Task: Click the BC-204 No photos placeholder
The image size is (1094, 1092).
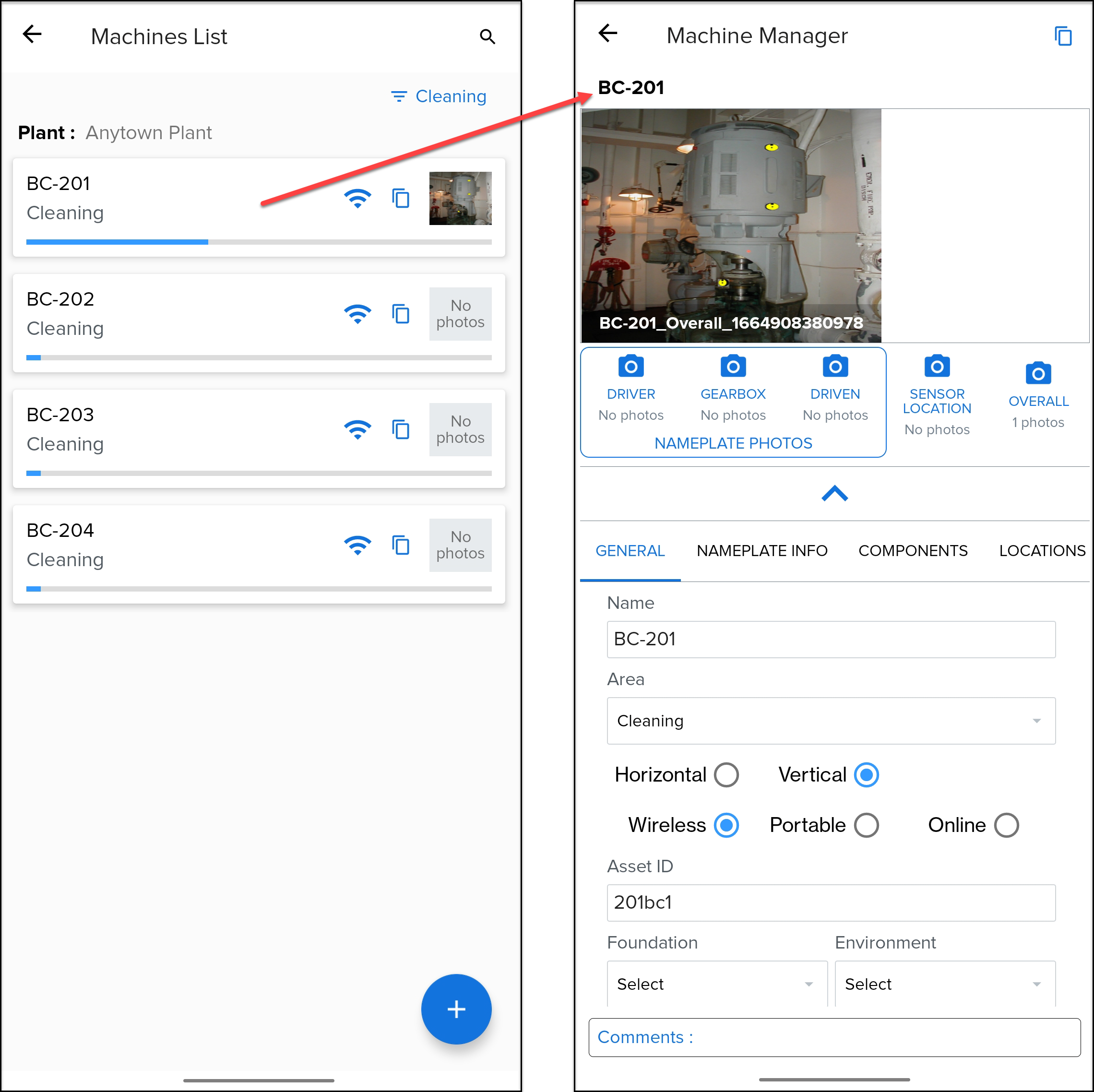Action: 460,545
